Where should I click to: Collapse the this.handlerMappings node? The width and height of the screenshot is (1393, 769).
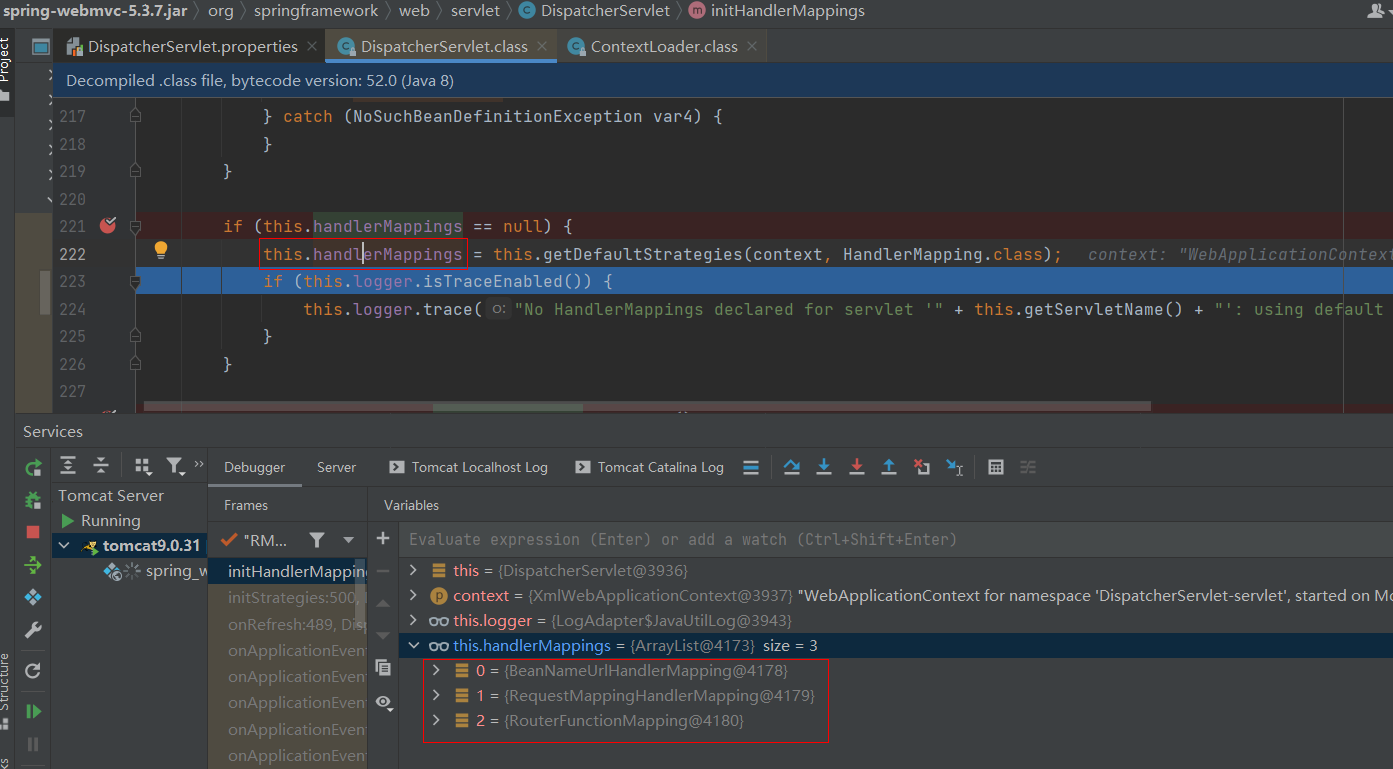coord(414,646)
